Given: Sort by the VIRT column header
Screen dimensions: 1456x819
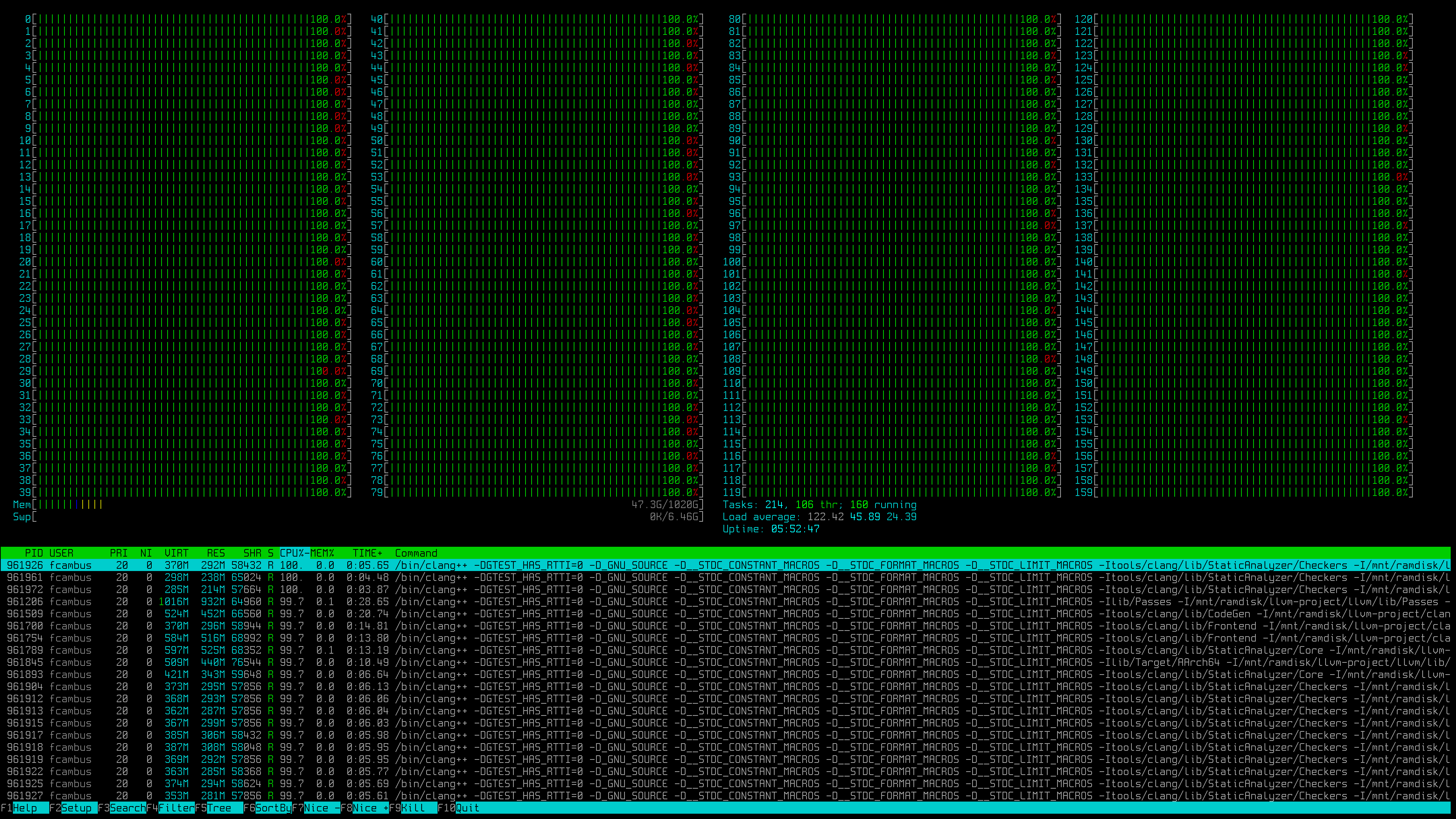Looking at the screenshot, I should coord(176,553).
